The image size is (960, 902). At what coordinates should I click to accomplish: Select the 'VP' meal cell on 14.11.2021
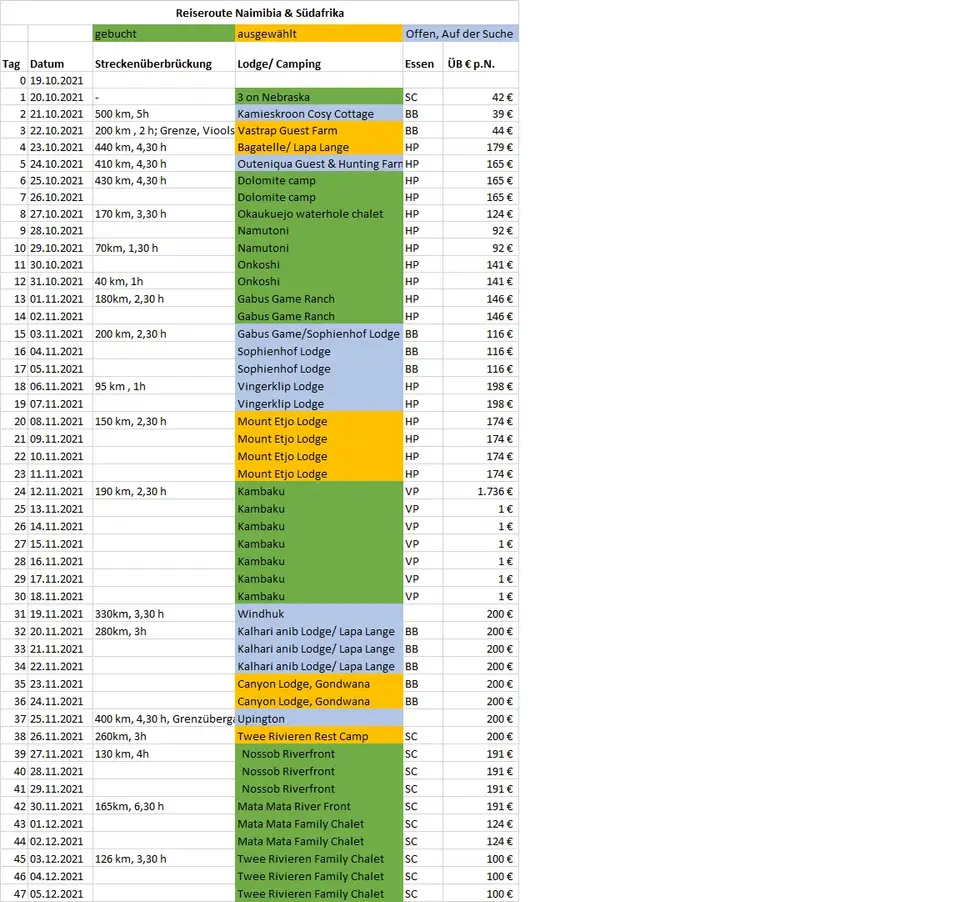click(x=423, y=526)
